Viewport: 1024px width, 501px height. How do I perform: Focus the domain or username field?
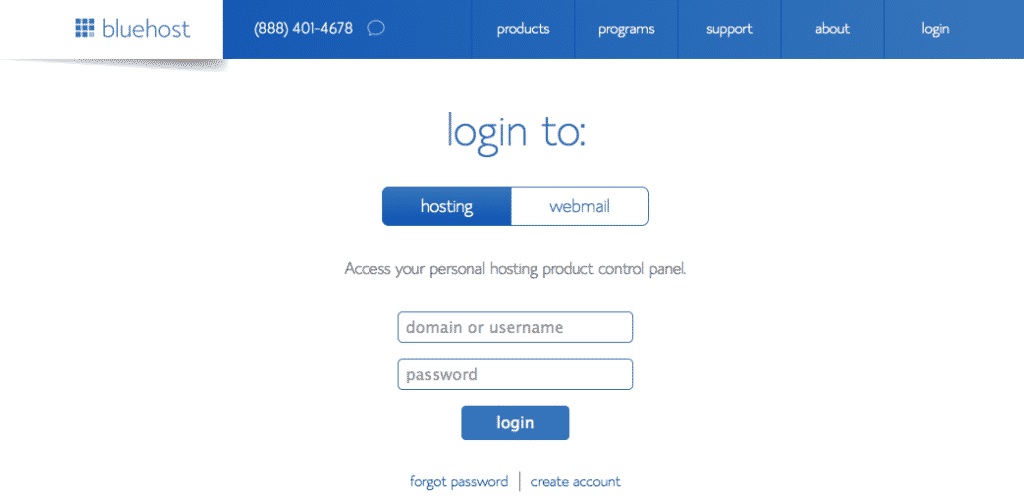(x=515, y=327)
